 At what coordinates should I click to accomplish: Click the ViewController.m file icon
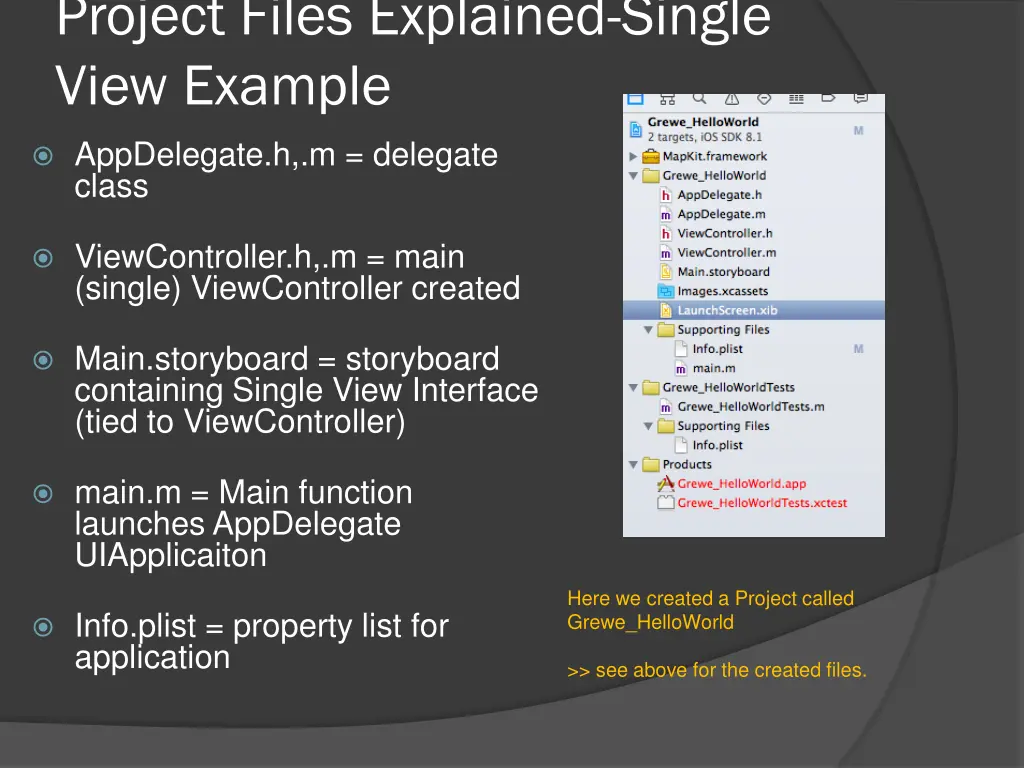[665, 253]
